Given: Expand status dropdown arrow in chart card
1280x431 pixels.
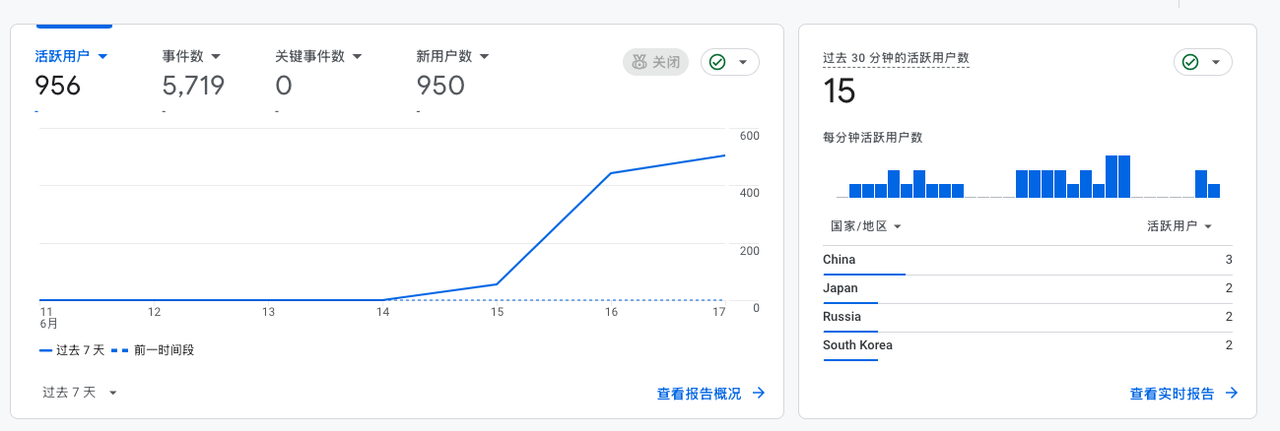Looking at the screenshot, I should point(742,62).
